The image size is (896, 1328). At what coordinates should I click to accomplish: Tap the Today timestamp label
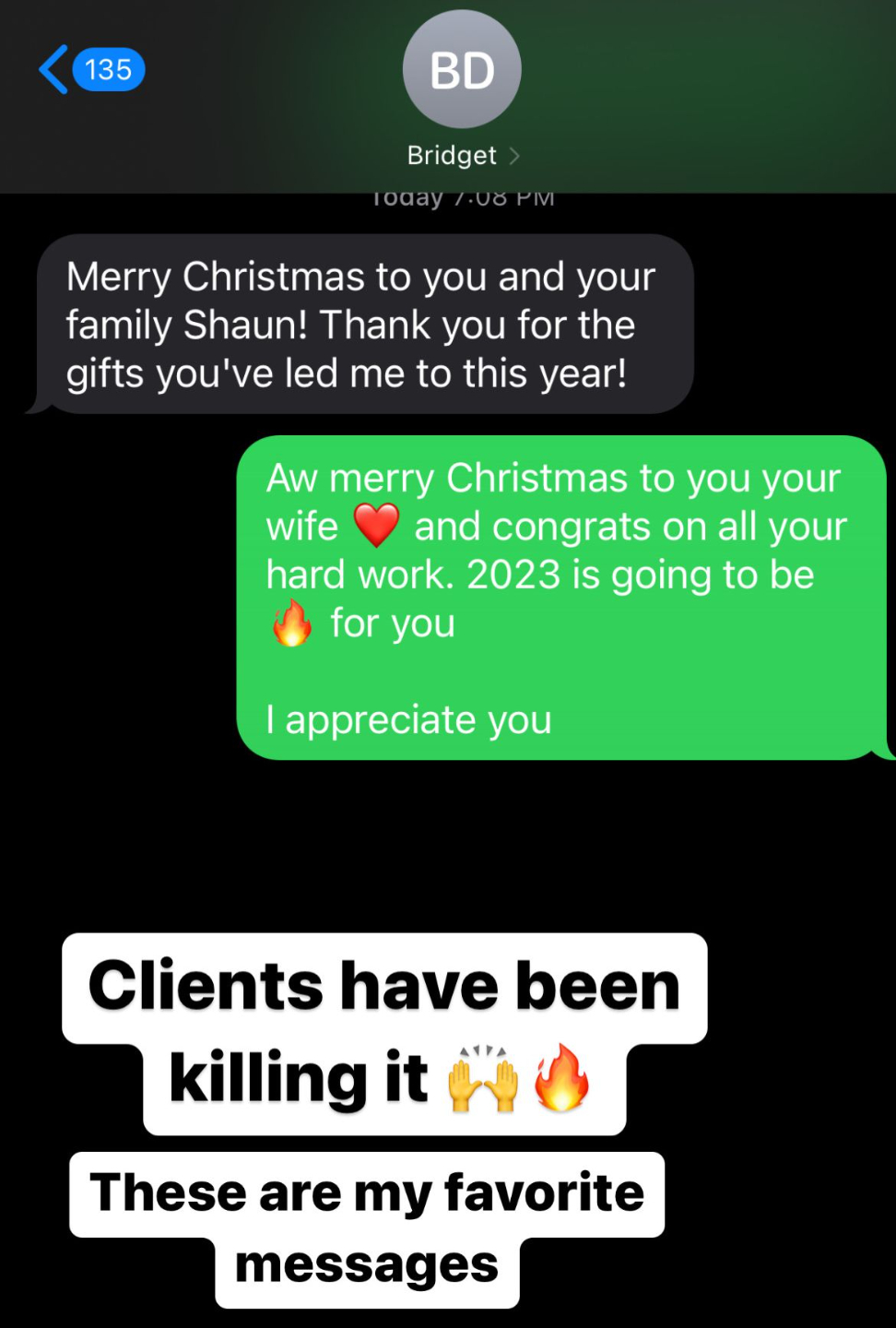(462, 198)
